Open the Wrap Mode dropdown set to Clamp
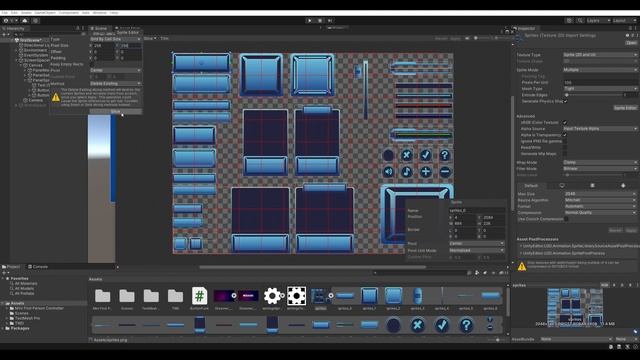Viewport: 640px width, 360px height. point(600,162)
